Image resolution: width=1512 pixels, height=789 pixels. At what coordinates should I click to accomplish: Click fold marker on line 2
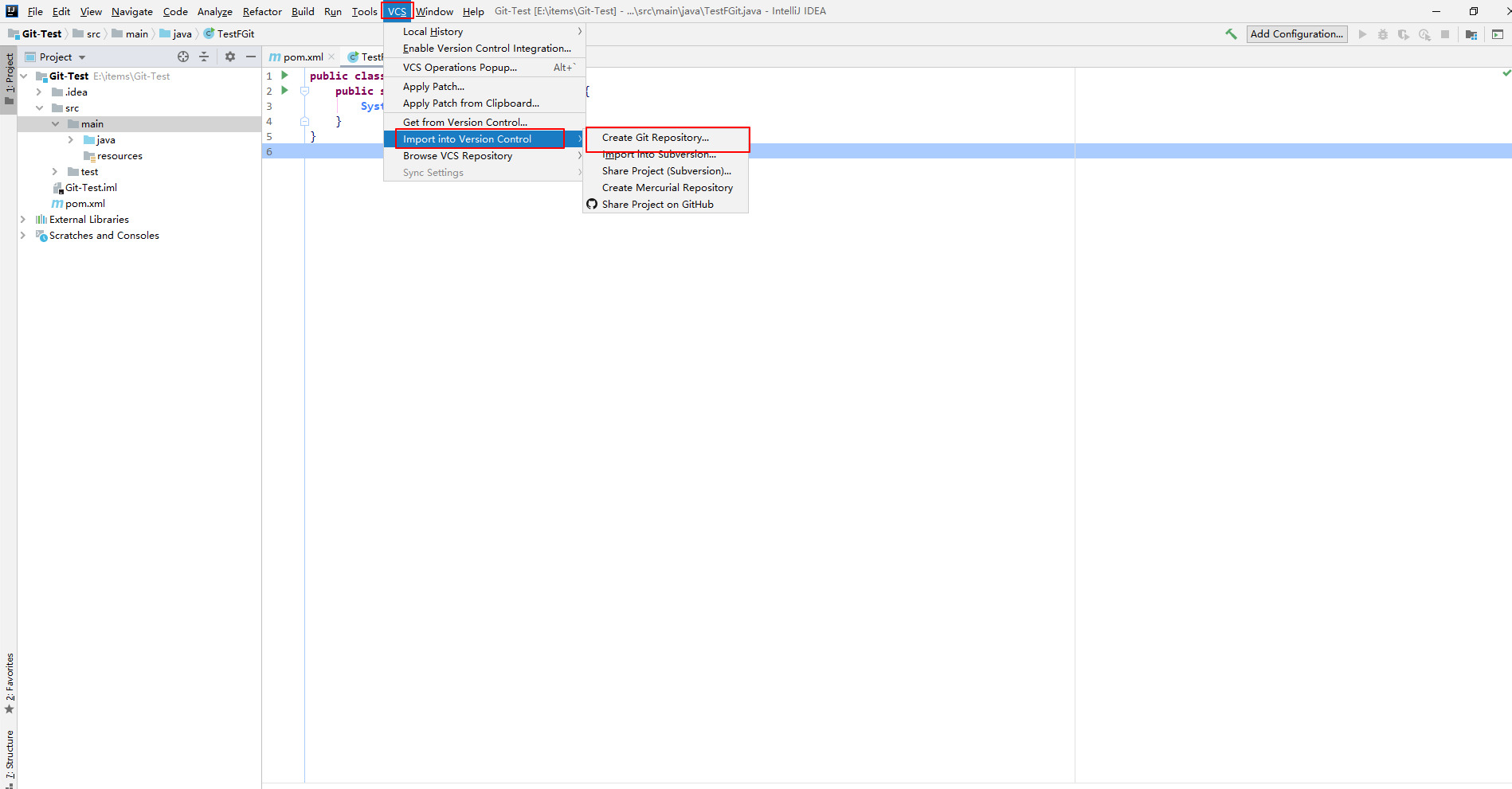tap(304, 91)
